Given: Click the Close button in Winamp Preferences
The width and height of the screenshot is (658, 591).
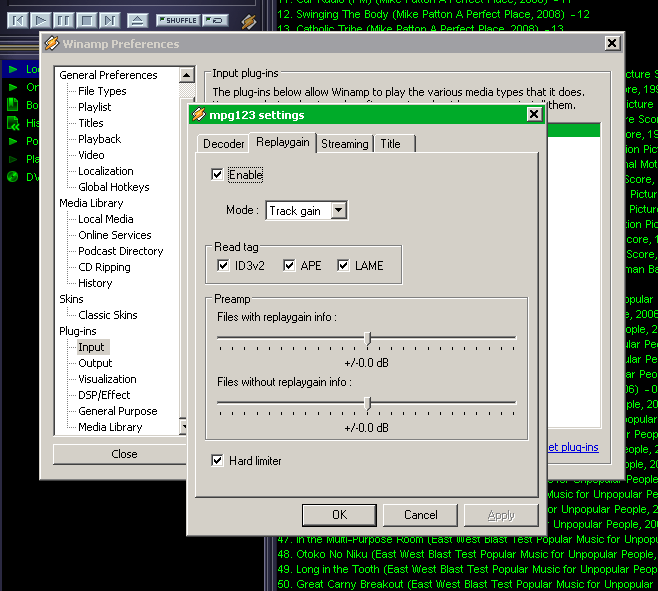Looking at the screenshot, I should 120,454.
